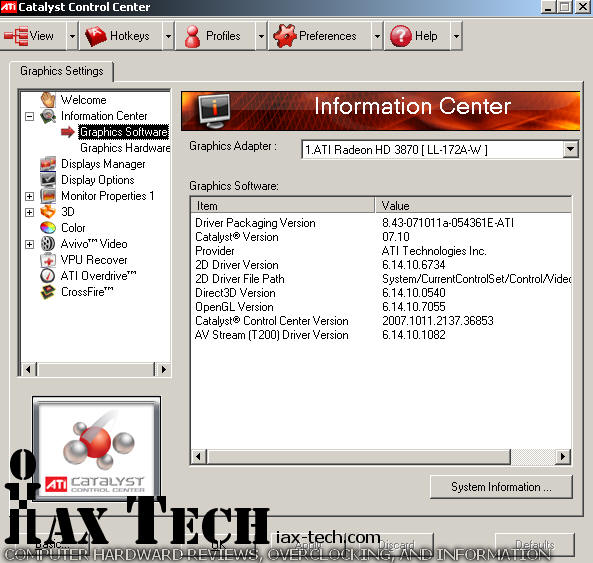The height and width of the screenshot is (563, 593).
Task: Open the Help dropdown arrow
Action: coord(456,36)
